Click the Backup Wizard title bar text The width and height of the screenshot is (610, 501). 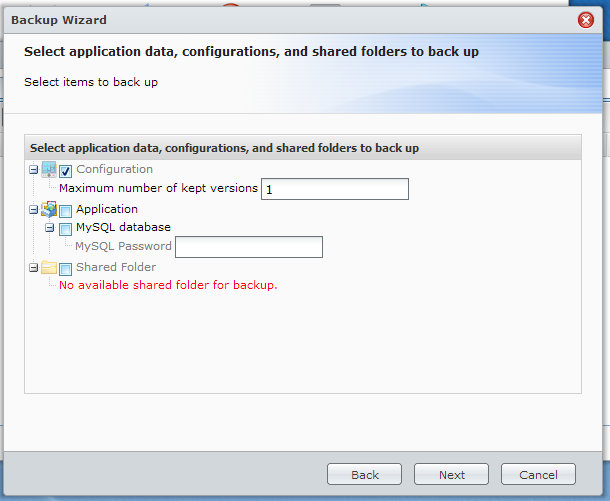click(x=59, y=20)
